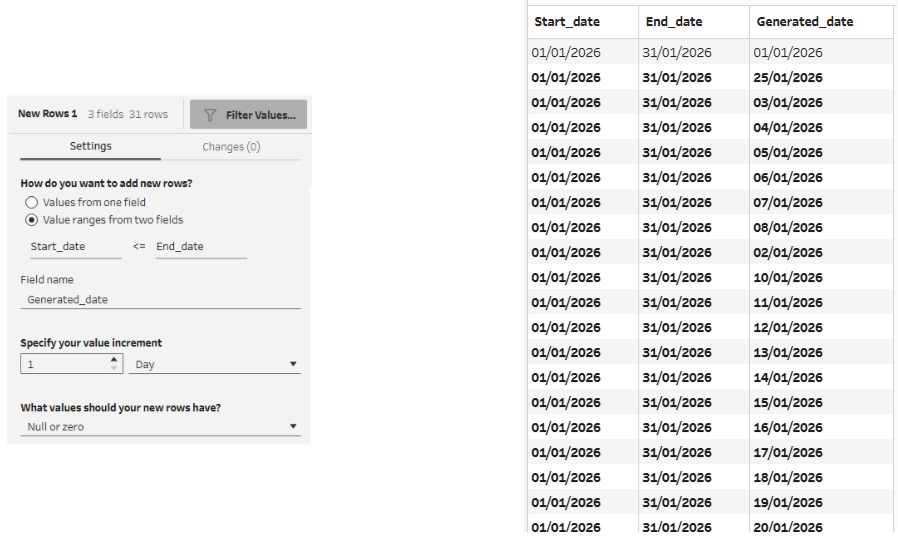
Task: Click the value increment number box
Action: point(65,365)
